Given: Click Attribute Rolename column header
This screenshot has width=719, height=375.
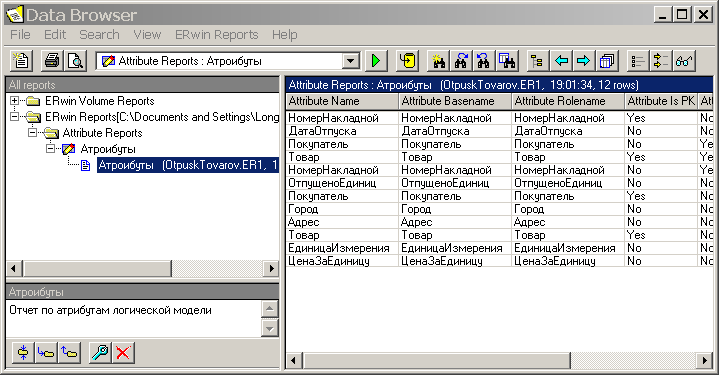Looking at the screenshot, I should pyautogui.click(x=568, y=101).
